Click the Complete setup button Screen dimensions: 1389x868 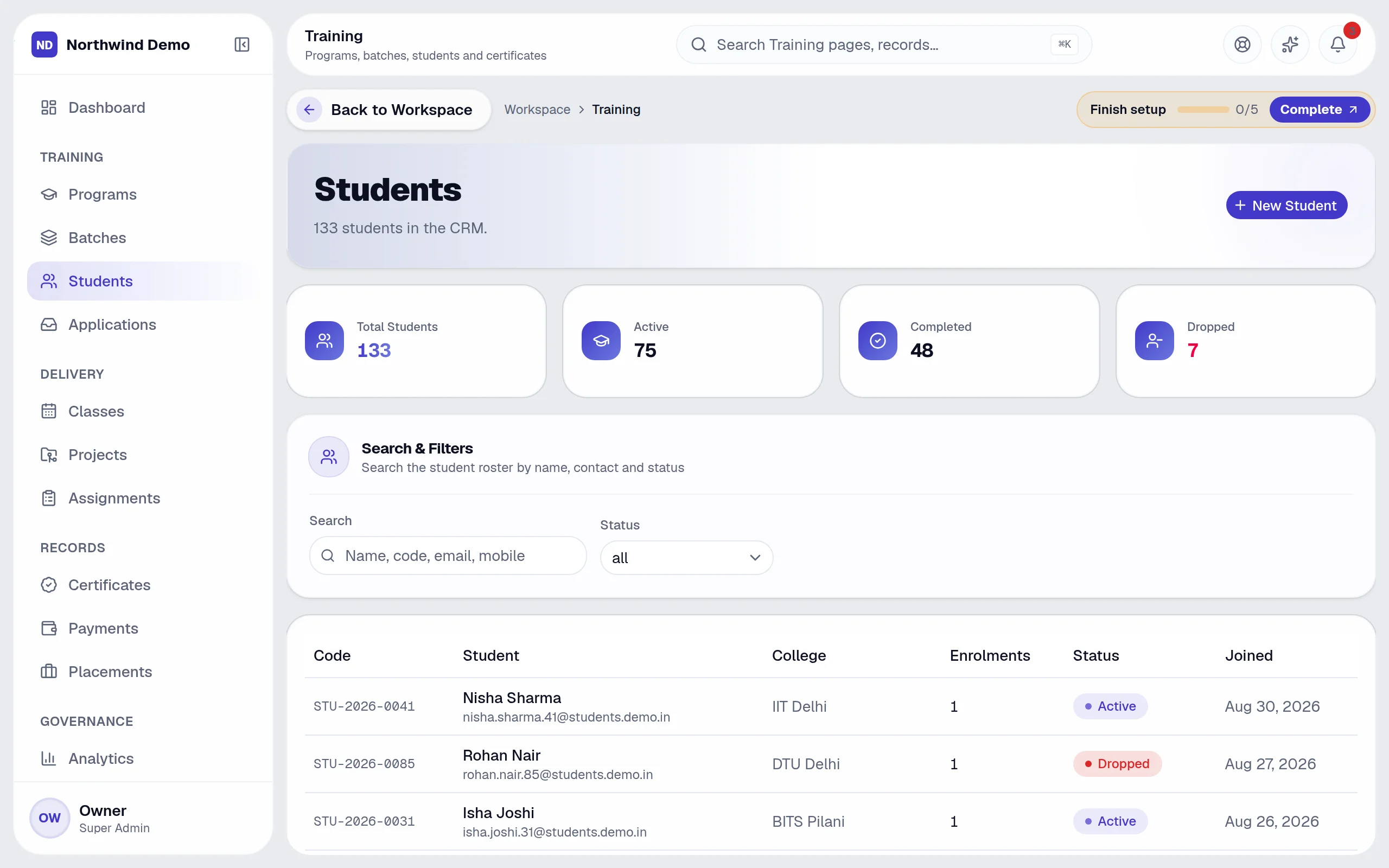[1319, 109]
